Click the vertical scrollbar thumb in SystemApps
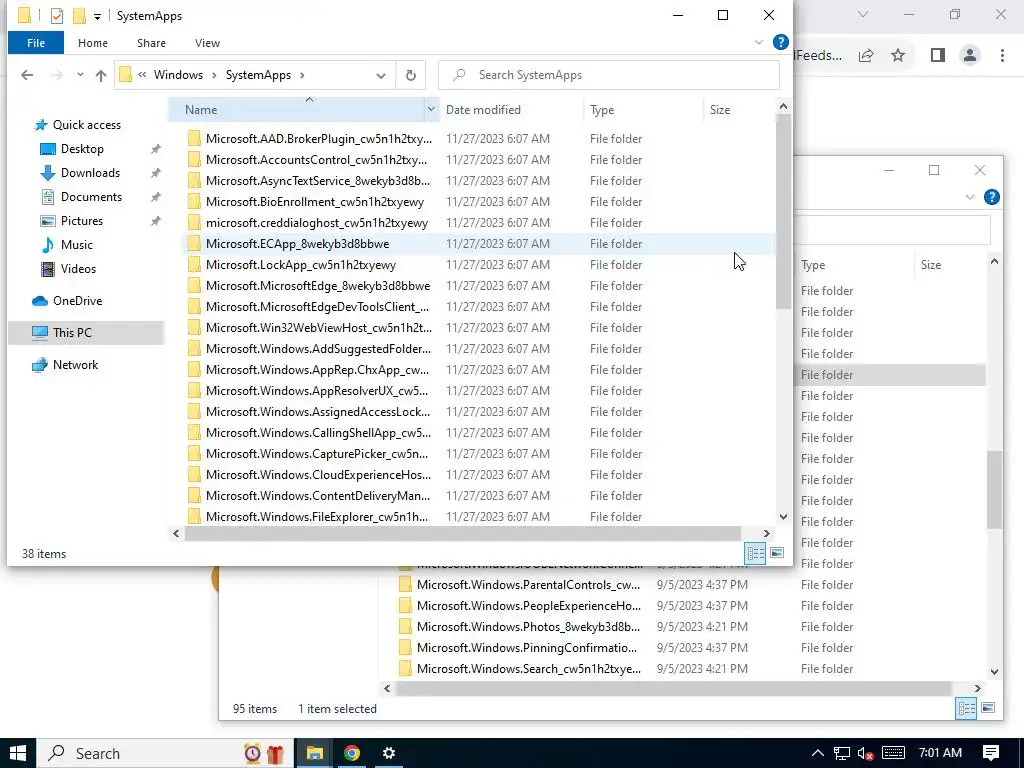This screenshot has height=768, width=1024. coord(783,212)
